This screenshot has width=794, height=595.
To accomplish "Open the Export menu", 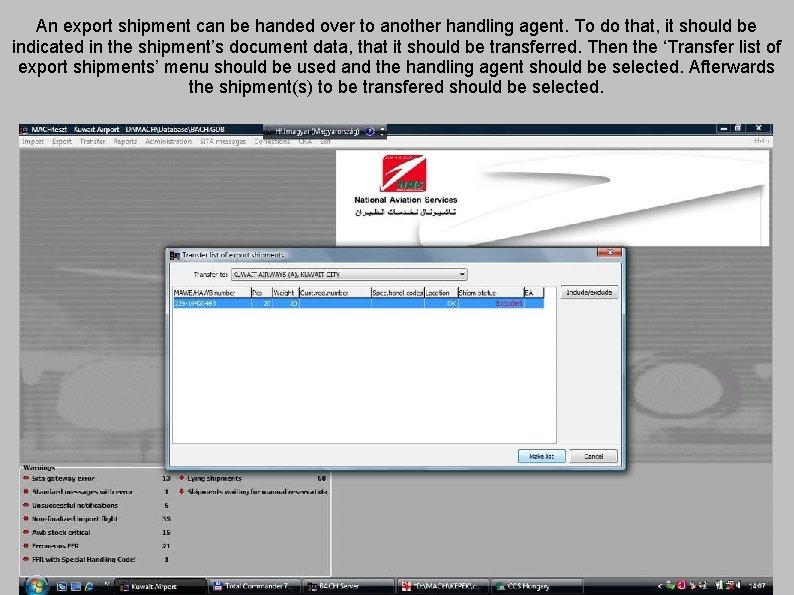I will [62, 142].
